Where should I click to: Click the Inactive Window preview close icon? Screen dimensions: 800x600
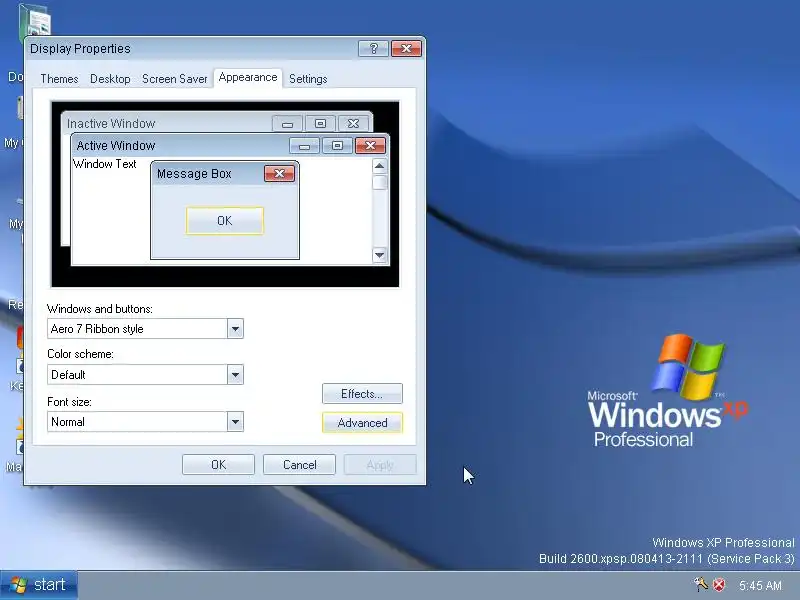[353, 123]
